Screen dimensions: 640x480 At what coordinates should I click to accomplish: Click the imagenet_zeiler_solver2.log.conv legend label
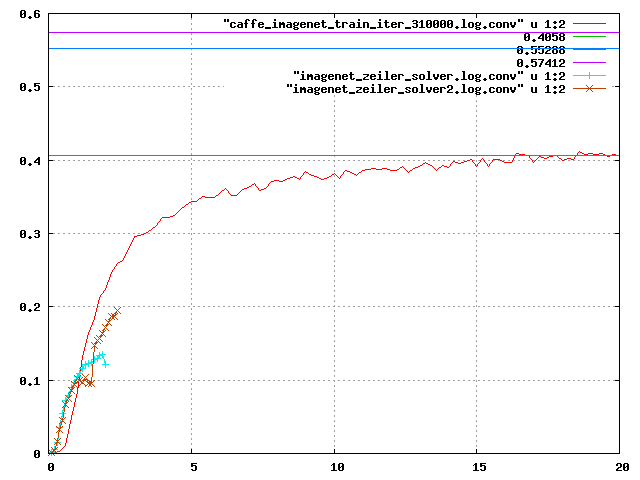[426, 89]
